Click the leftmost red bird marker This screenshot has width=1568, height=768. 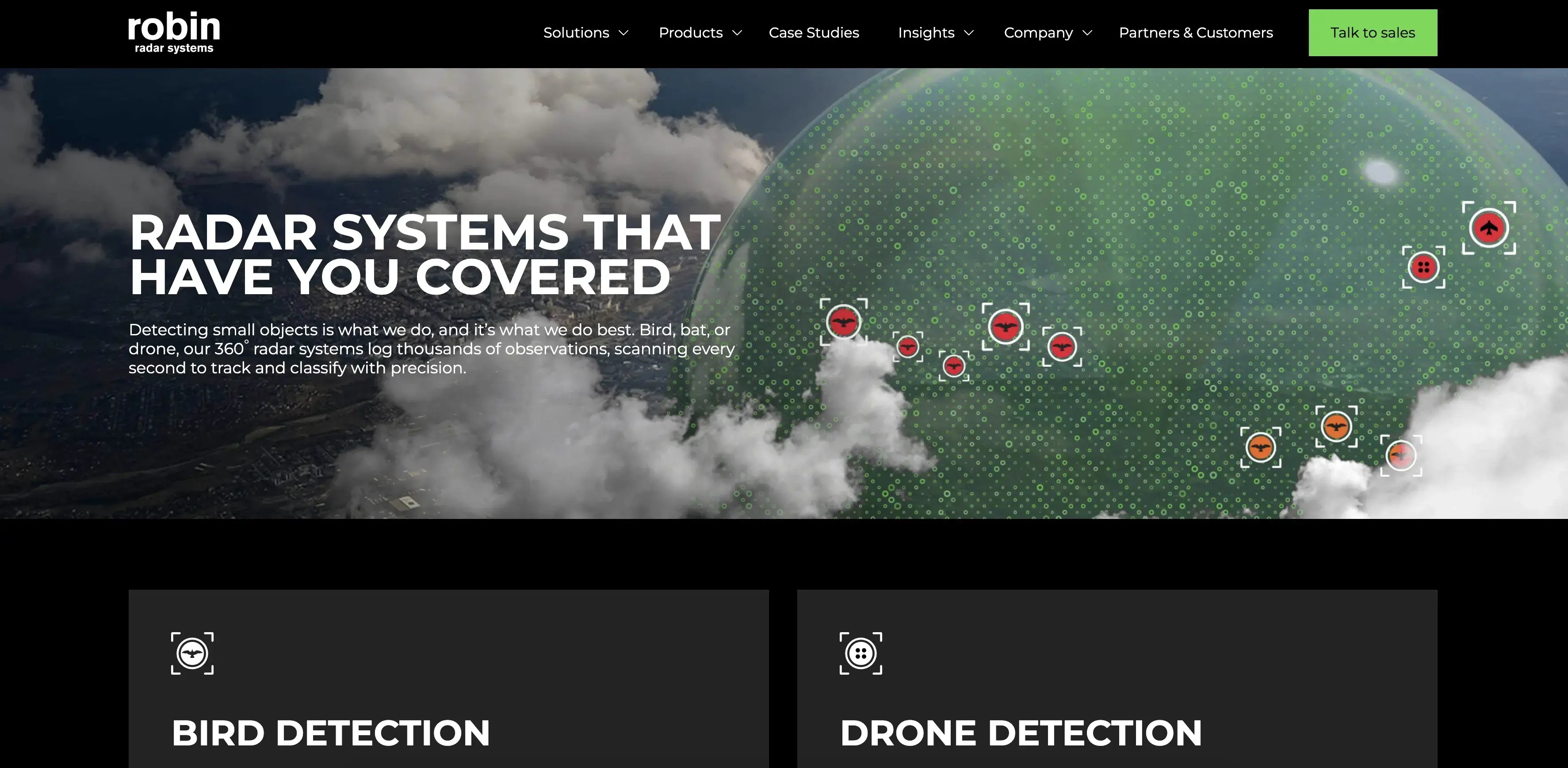[844, 322]
